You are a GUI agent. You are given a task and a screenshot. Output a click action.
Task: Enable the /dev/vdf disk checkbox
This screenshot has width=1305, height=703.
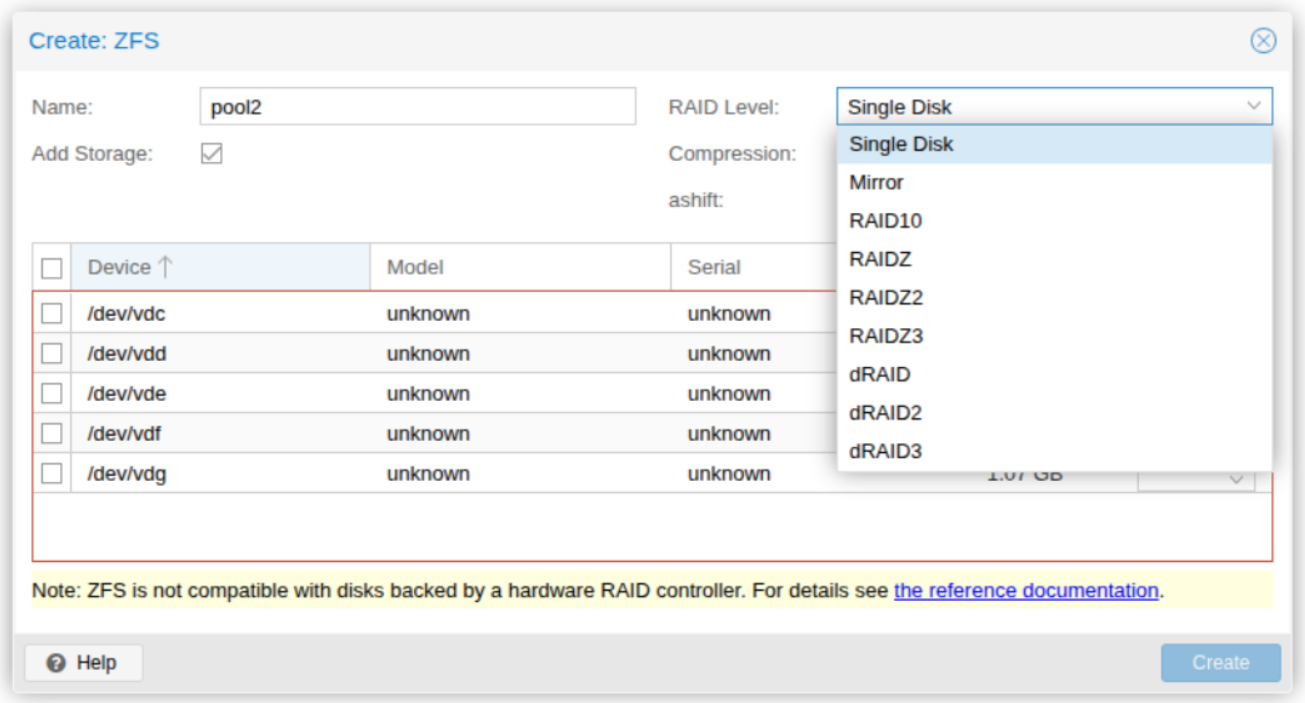(x=52, y=434)
